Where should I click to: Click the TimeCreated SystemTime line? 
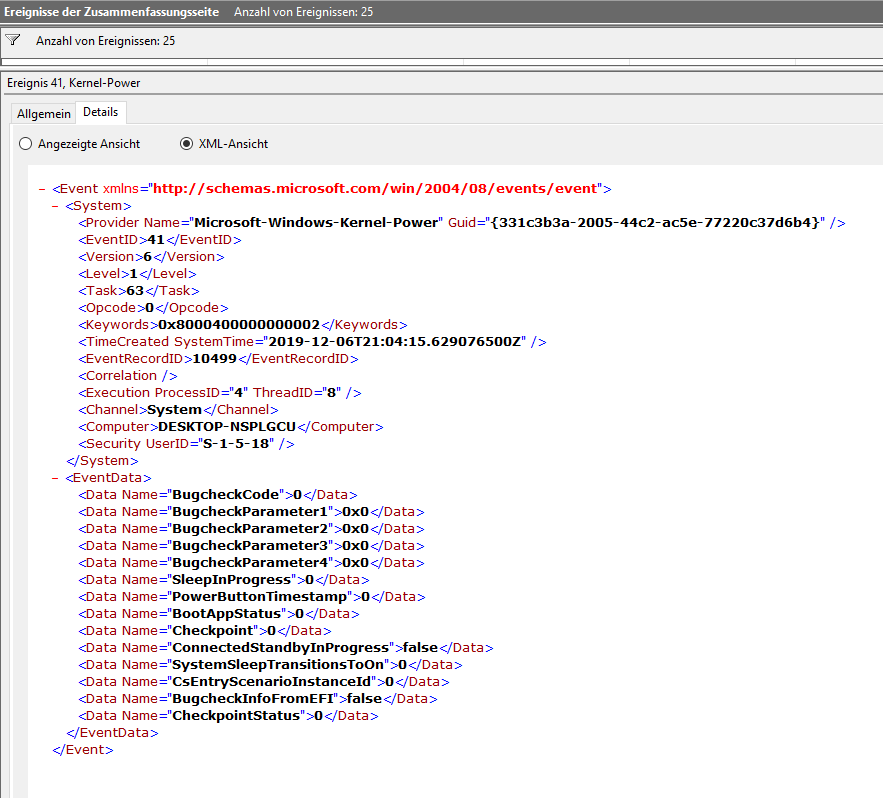click(x=313, y=342)
